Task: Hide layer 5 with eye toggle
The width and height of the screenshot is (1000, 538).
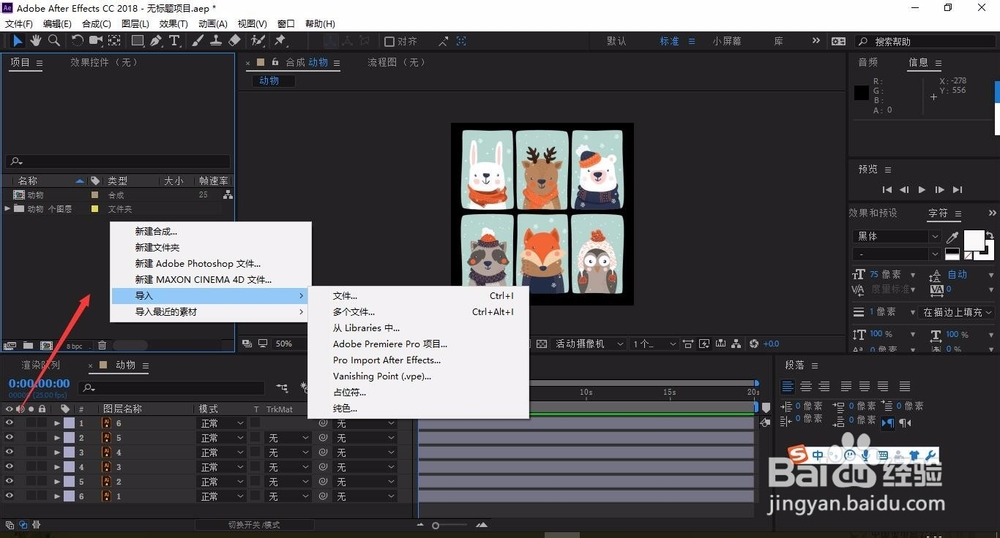Action: 9,481
